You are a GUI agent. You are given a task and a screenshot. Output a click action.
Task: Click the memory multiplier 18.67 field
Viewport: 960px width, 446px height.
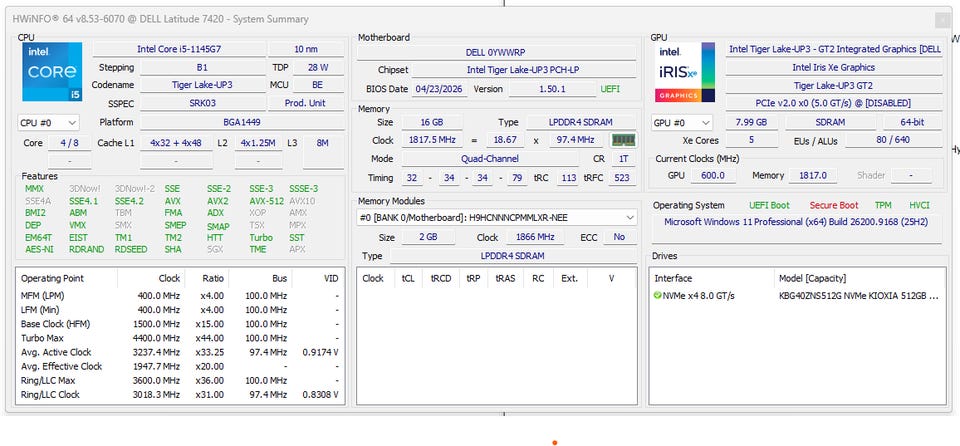[x=506, y=140]
